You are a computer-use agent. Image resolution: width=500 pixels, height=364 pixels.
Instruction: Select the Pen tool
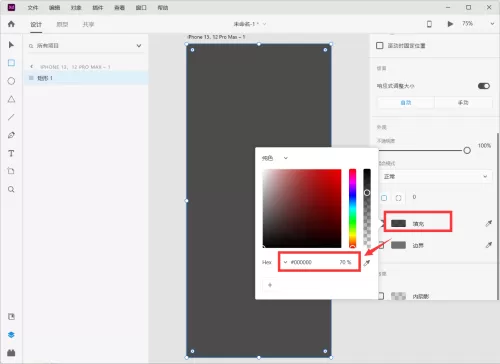[x=11, y=135]
